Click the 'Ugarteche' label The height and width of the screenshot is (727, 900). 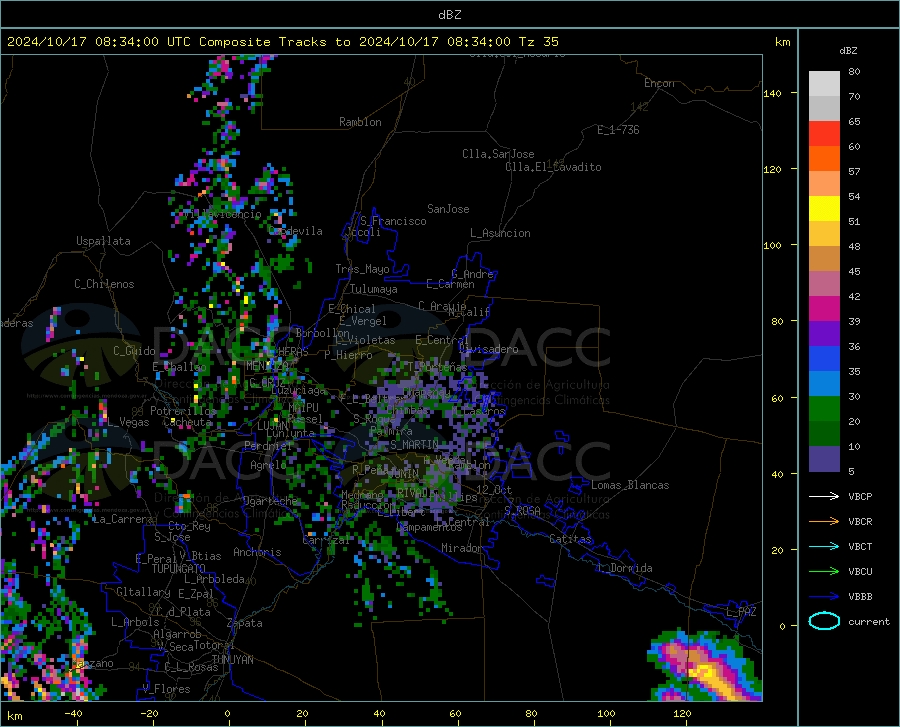[x=270, y=501]
